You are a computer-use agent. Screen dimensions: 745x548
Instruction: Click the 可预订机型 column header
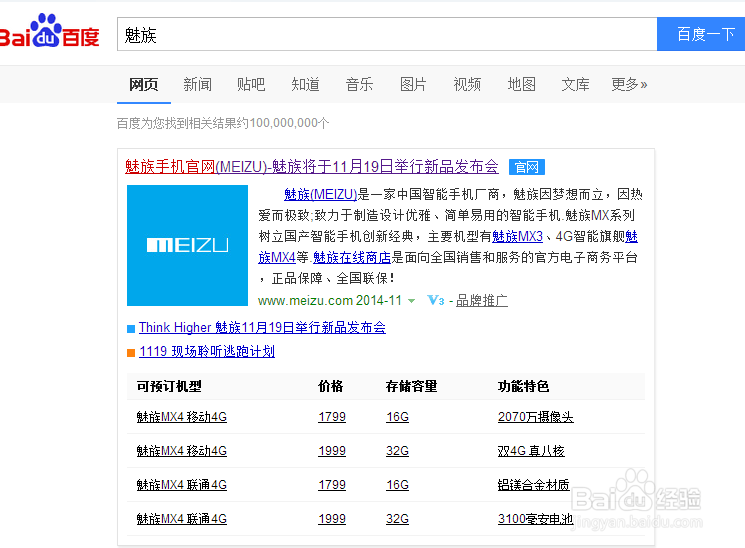pyautogui.click(x=169, y=386)
